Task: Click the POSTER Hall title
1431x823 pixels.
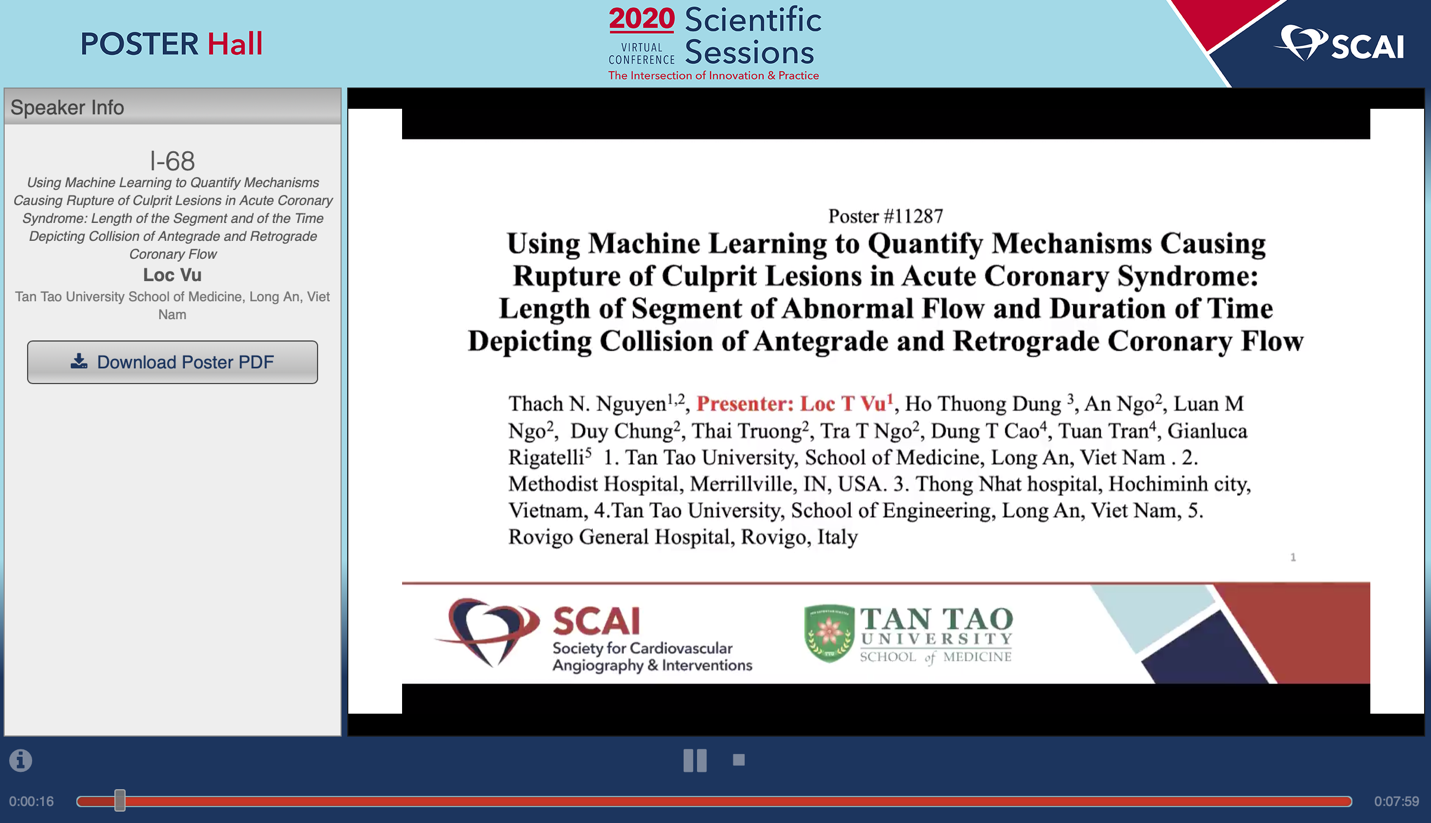Action: (x=172, y=44)
